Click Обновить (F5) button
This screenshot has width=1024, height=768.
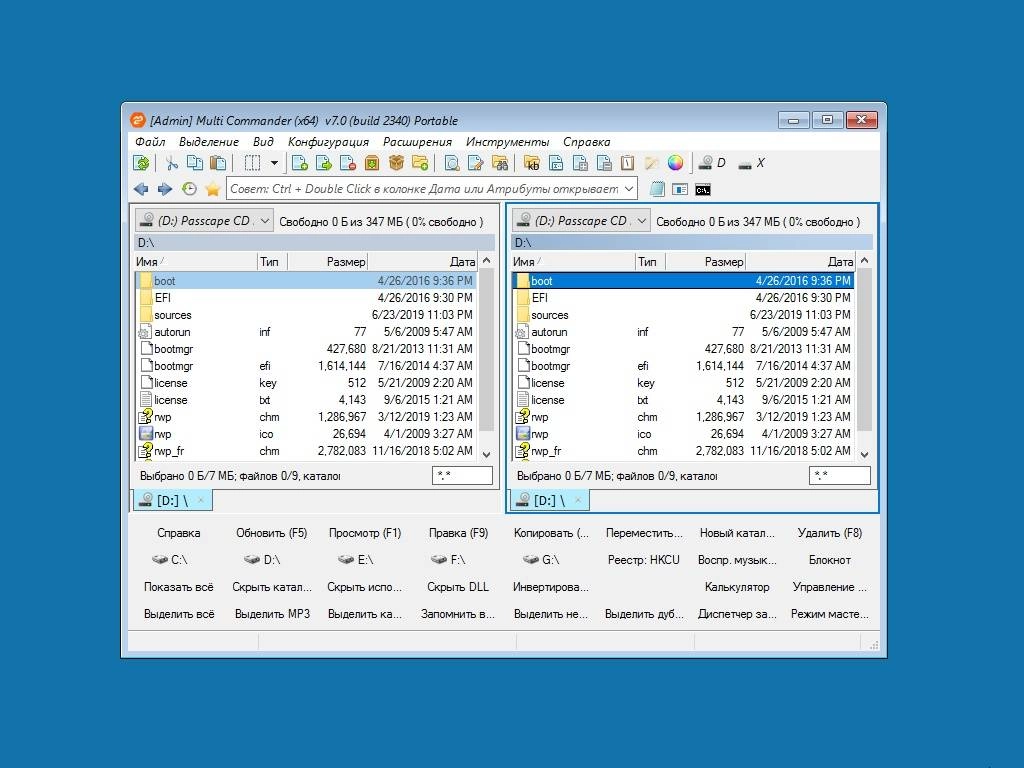point(272,533)
